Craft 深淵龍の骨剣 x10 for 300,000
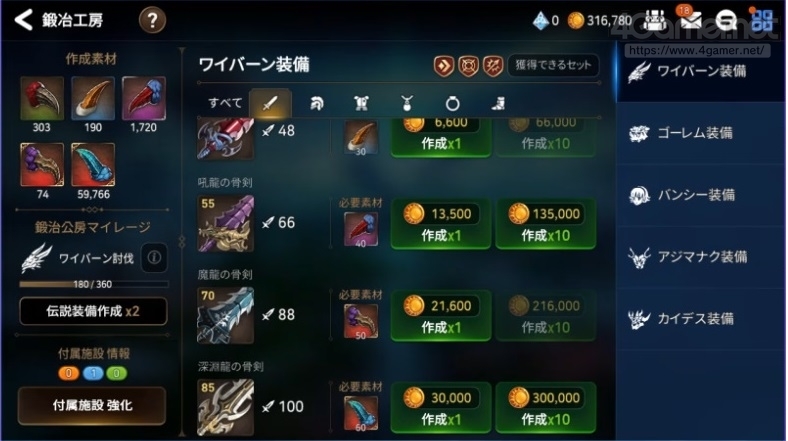The image size is (788, 441). coord(546,408)
